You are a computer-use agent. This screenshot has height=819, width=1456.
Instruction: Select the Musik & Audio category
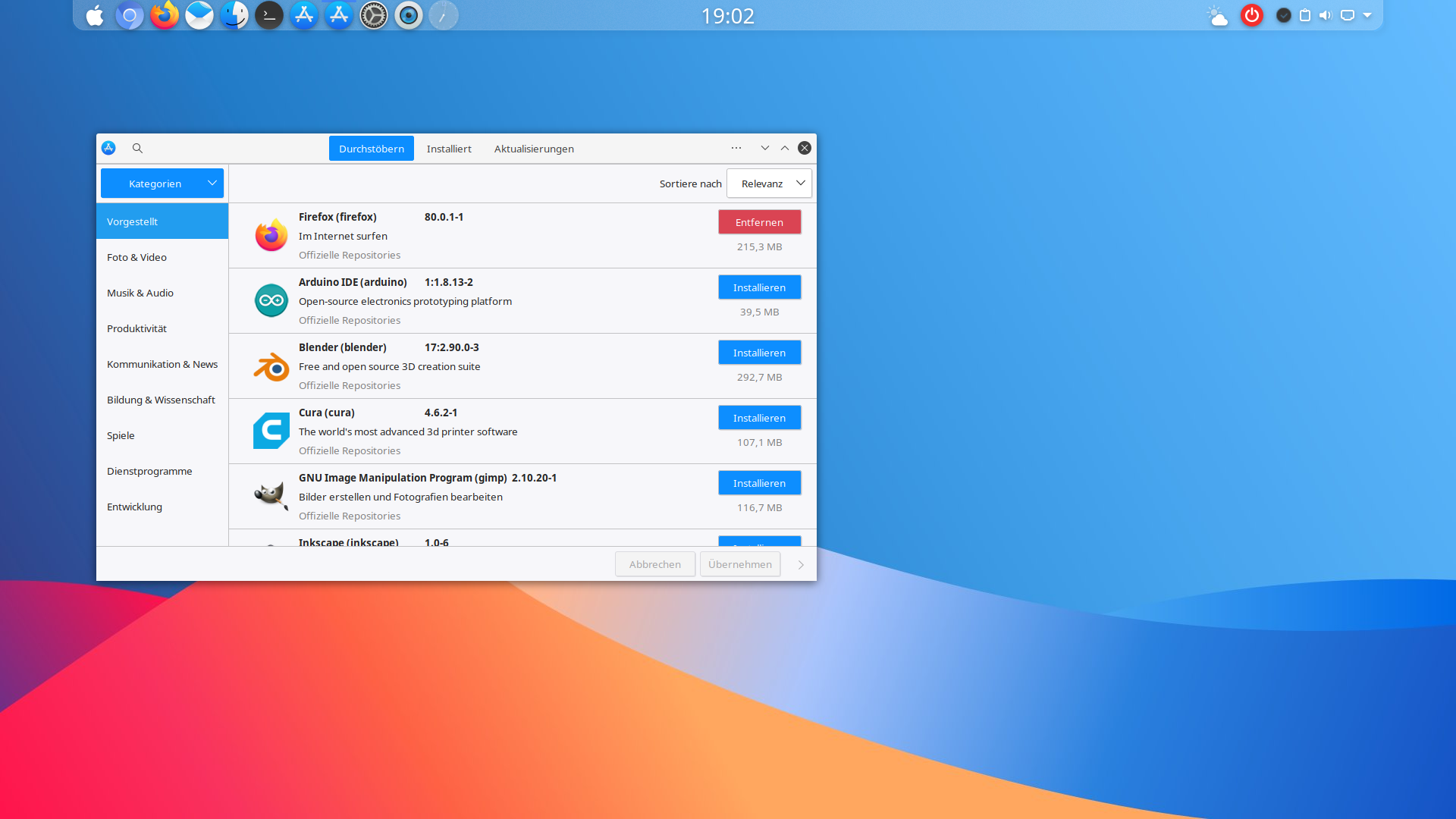[162, 293]
